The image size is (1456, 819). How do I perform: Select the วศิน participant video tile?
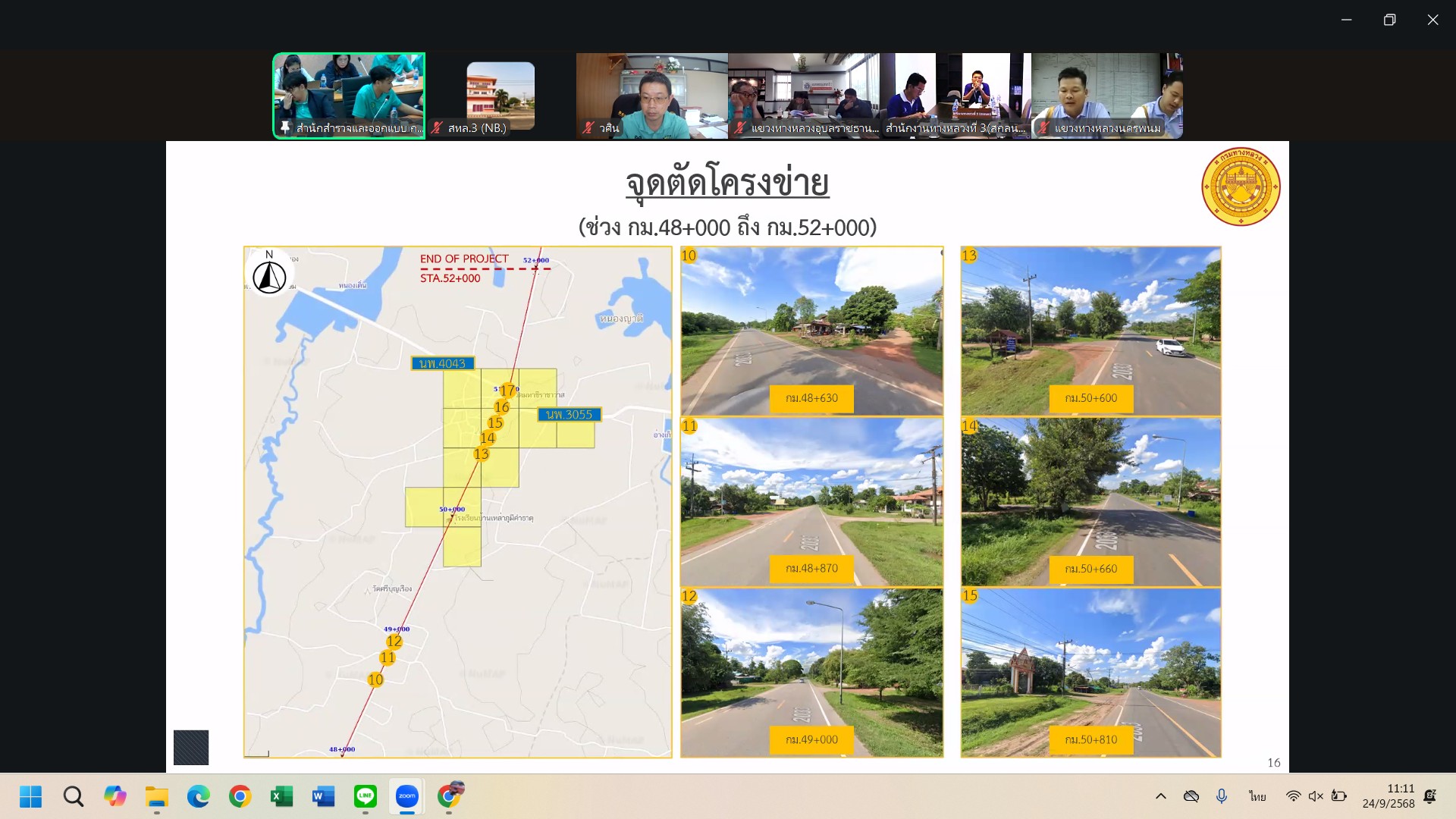pyautogui.click(x=651, y=96)
